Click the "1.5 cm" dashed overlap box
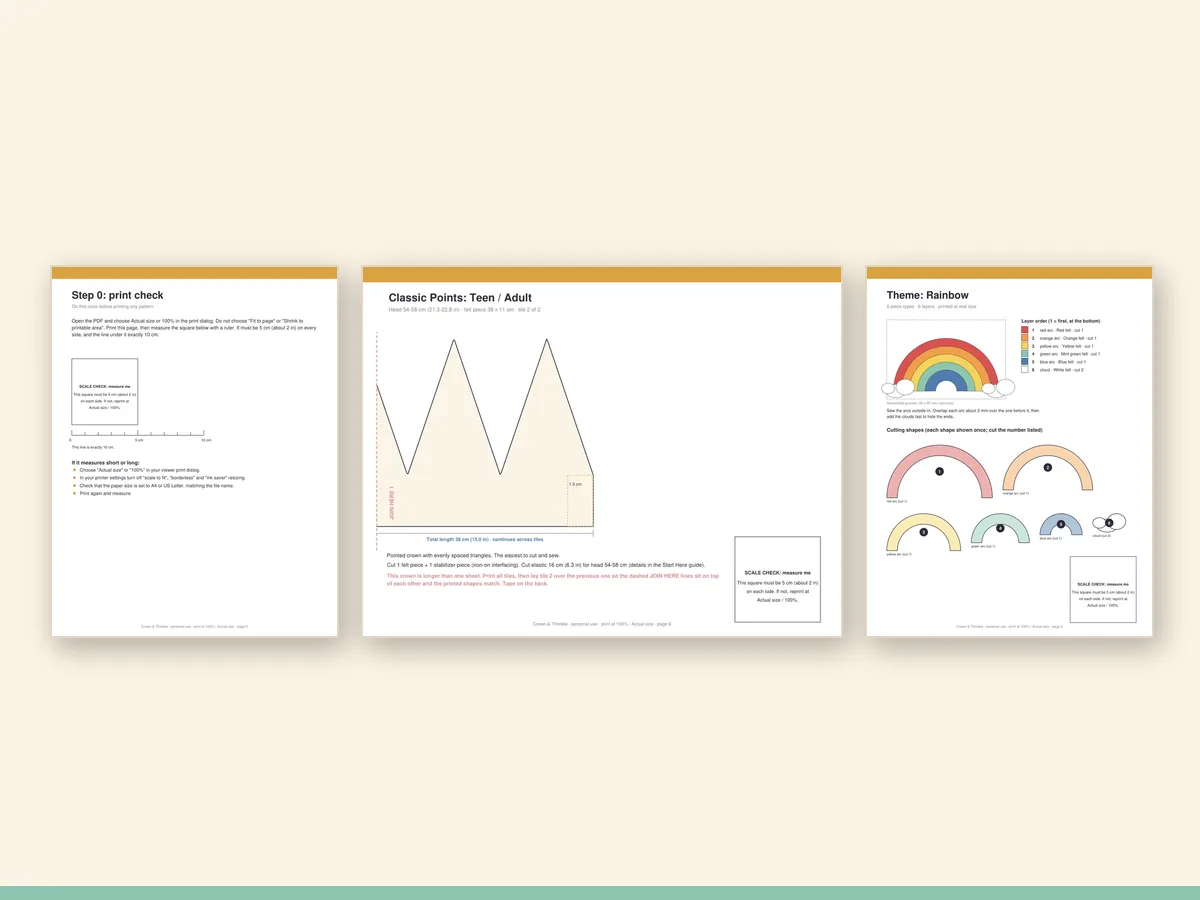The height and width of the screenshot is (900, 1200). point(579,499)
